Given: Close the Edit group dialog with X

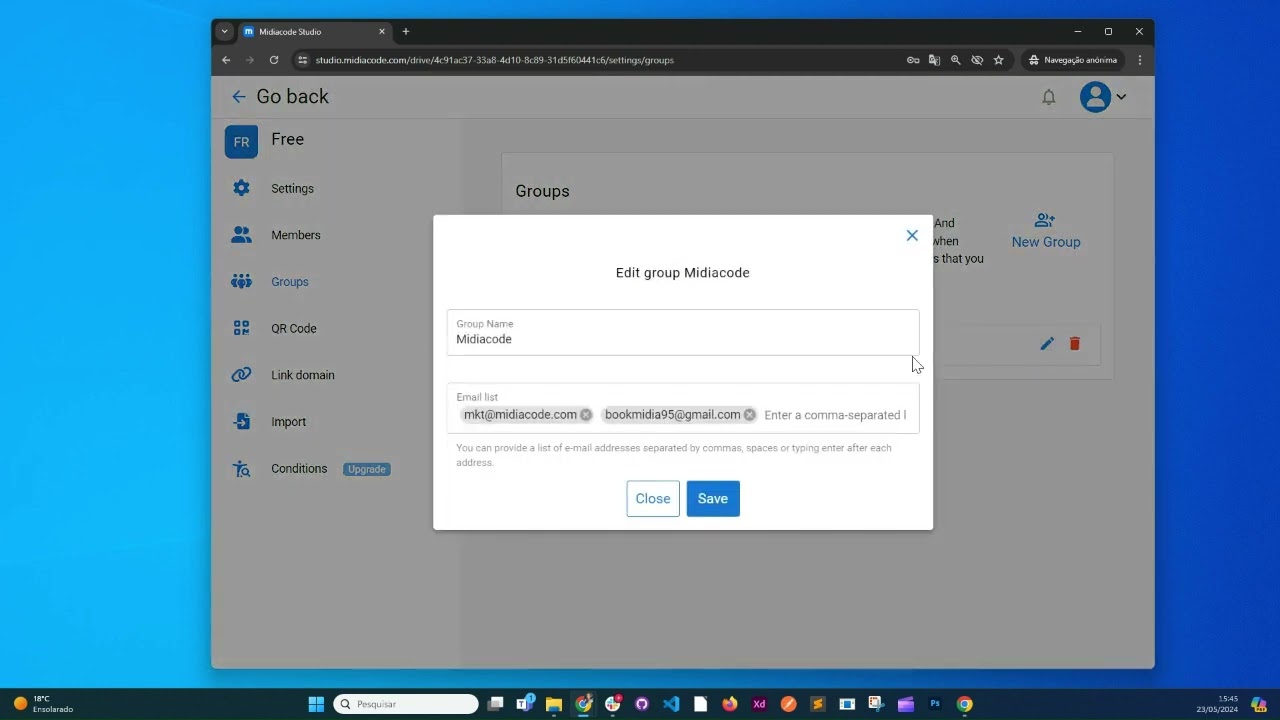Looking at the screenshot, I should coord(912,236).
